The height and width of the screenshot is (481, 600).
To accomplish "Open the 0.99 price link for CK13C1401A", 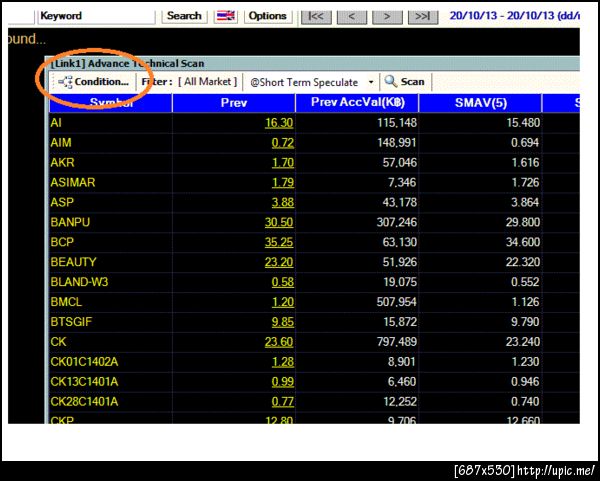I will (x=283, y=382).
